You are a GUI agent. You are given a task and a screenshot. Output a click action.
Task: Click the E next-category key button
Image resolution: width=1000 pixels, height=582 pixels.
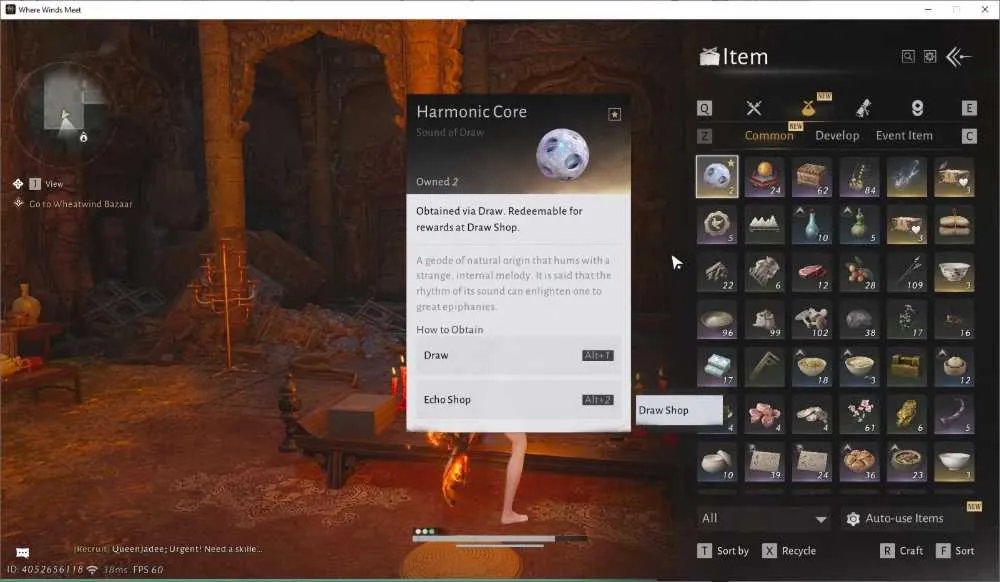(x=969, y=108)
